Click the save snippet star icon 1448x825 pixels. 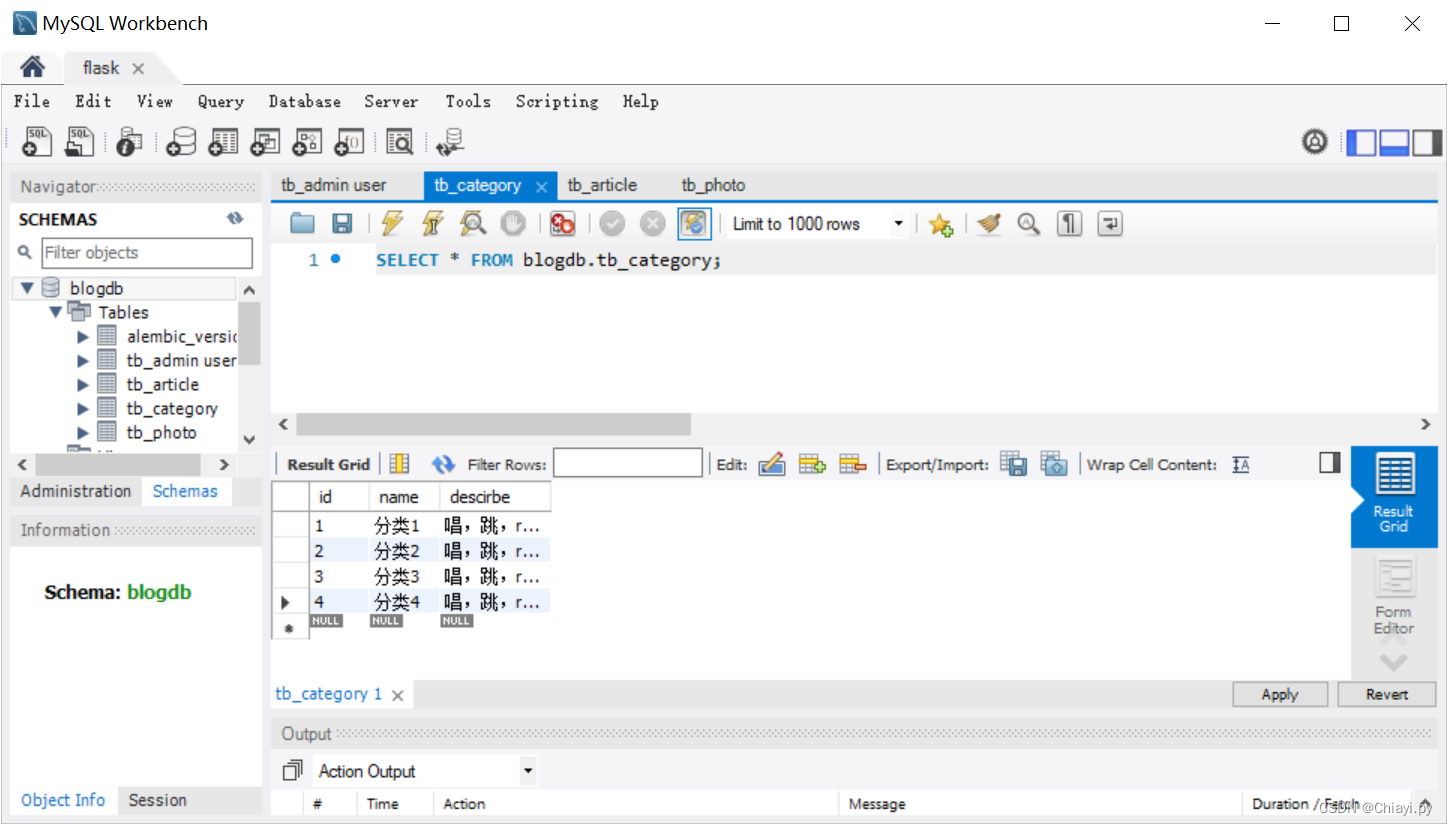[x=940, y=224]
